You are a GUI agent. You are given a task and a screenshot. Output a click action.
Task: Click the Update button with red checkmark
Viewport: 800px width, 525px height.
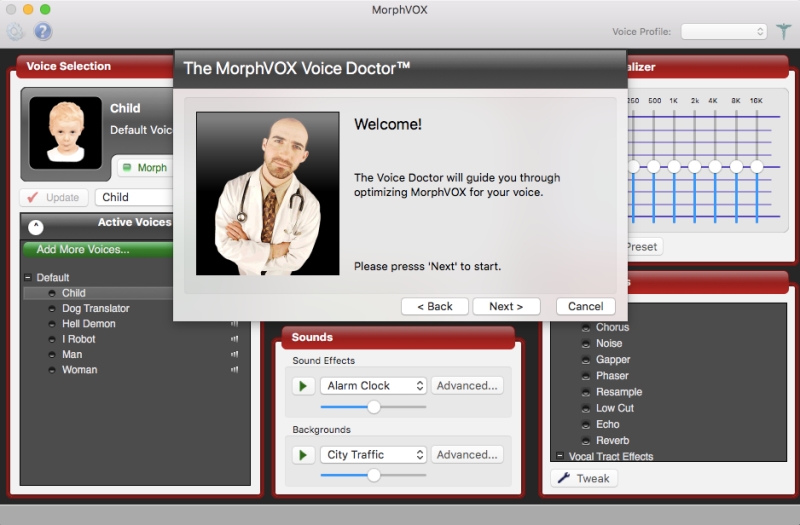54,197
